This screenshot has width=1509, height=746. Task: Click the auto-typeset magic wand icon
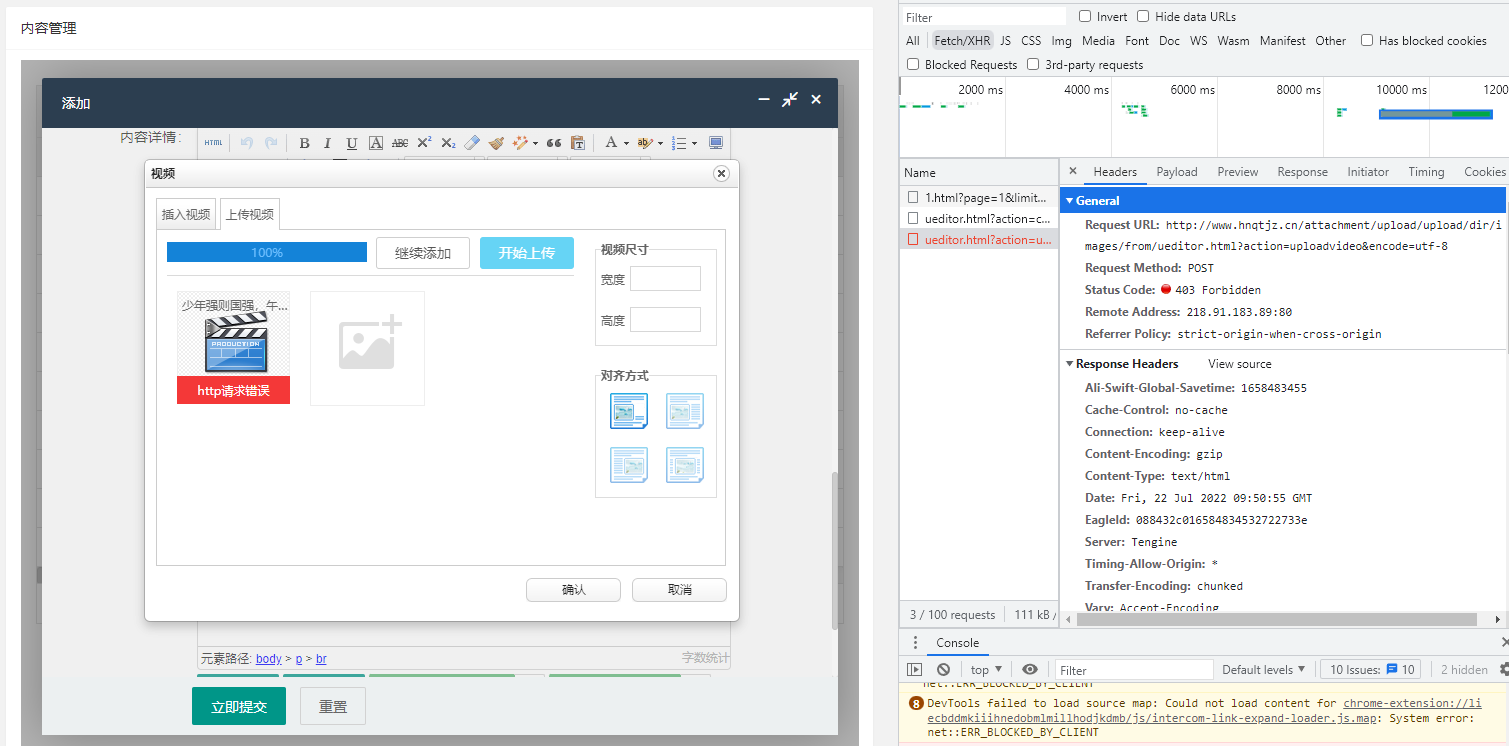pos(520,143)
